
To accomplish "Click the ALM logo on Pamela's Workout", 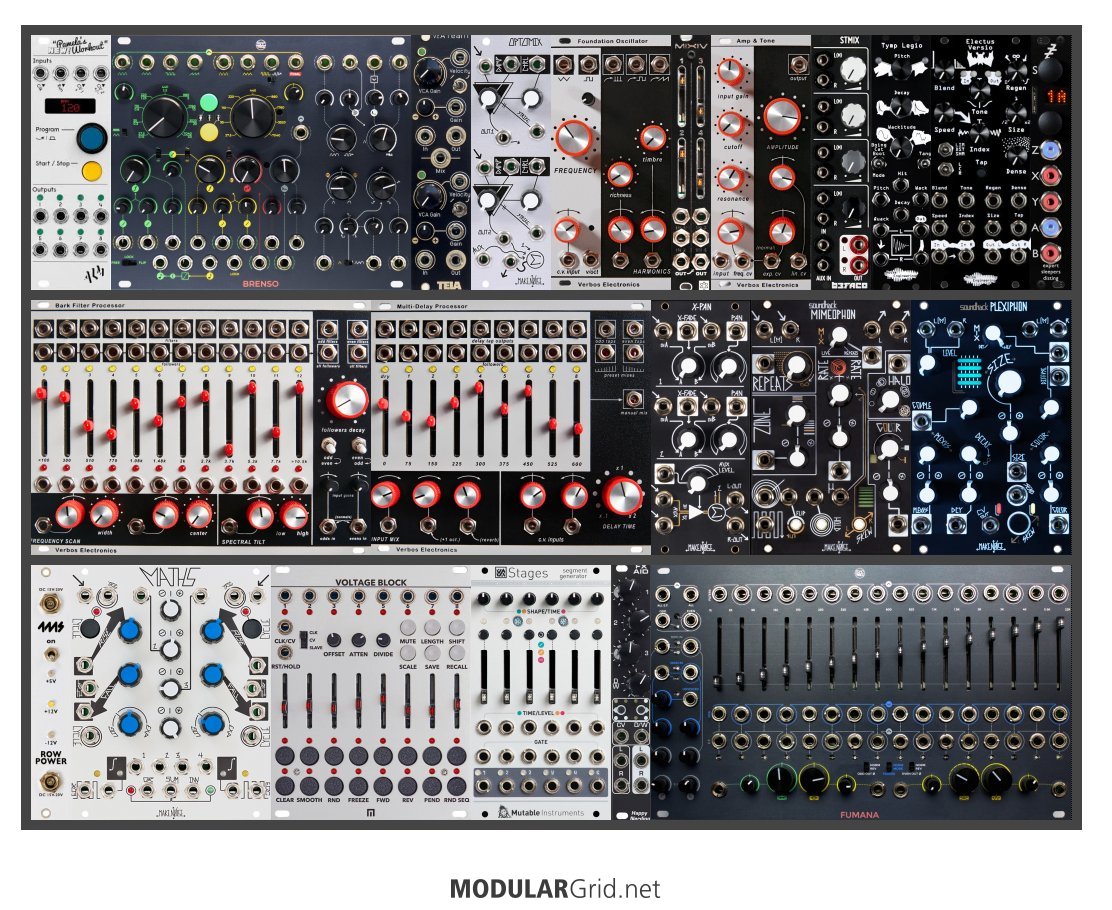I will (94, 274).
